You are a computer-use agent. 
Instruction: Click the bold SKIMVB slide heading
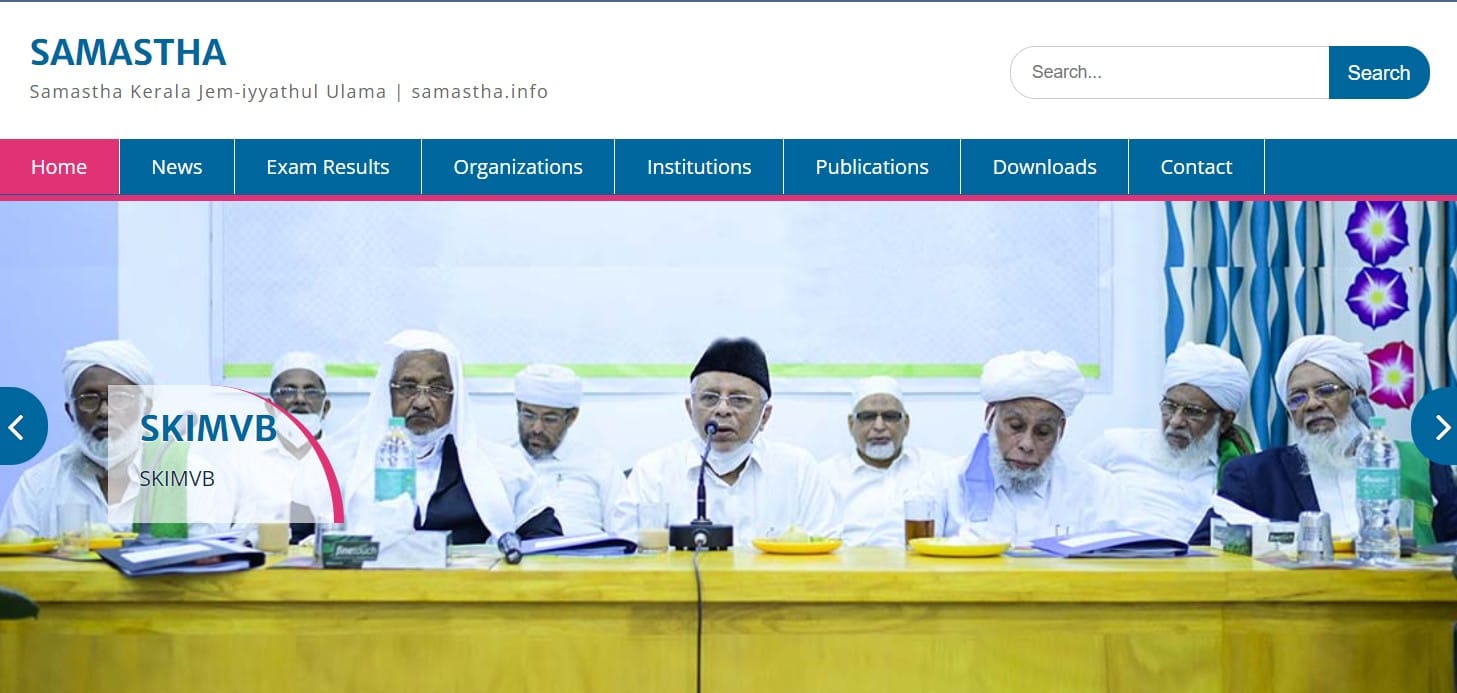(208, 428)
